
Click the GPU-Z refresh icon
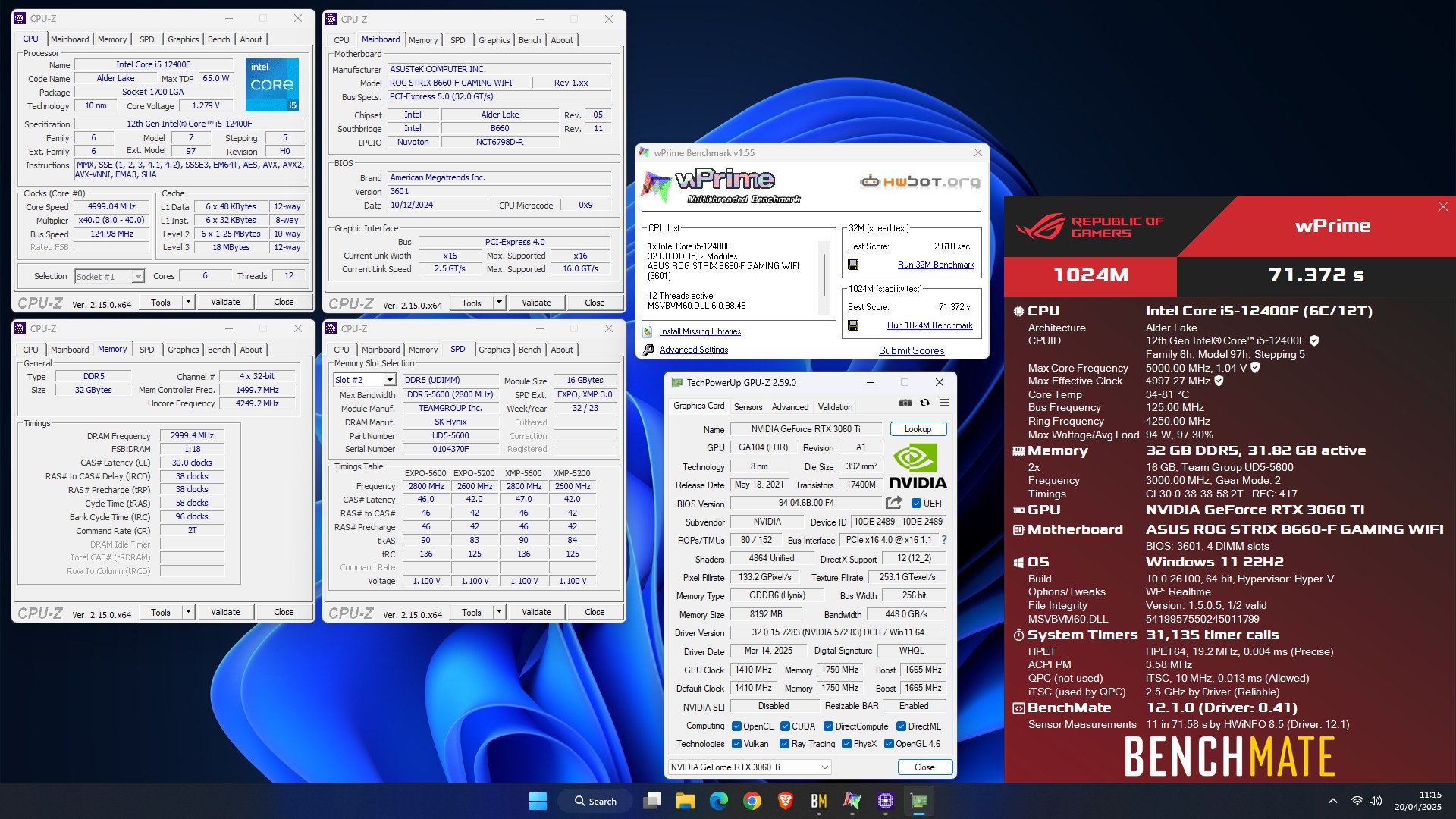(x=924, y=403)
